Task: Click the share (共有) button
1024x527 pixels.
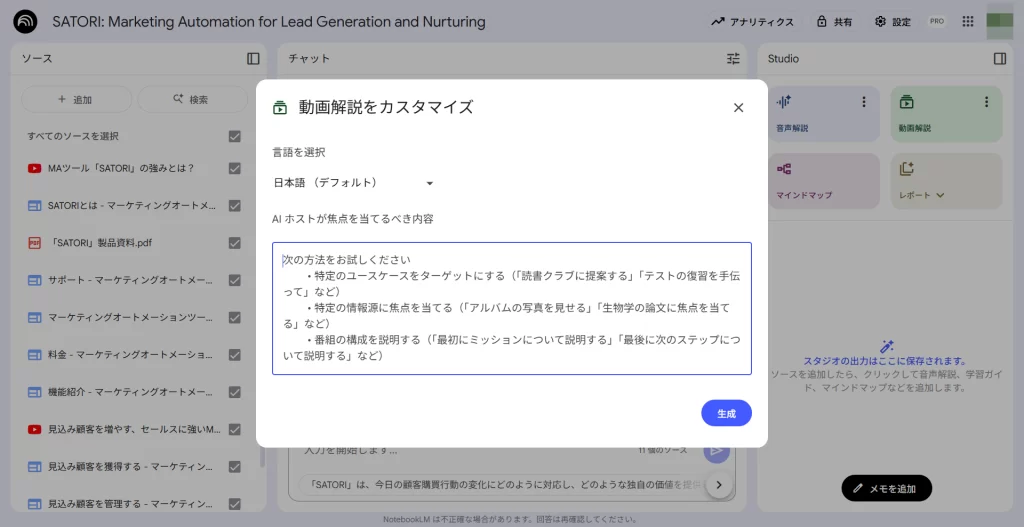Action: coord(835,22)
